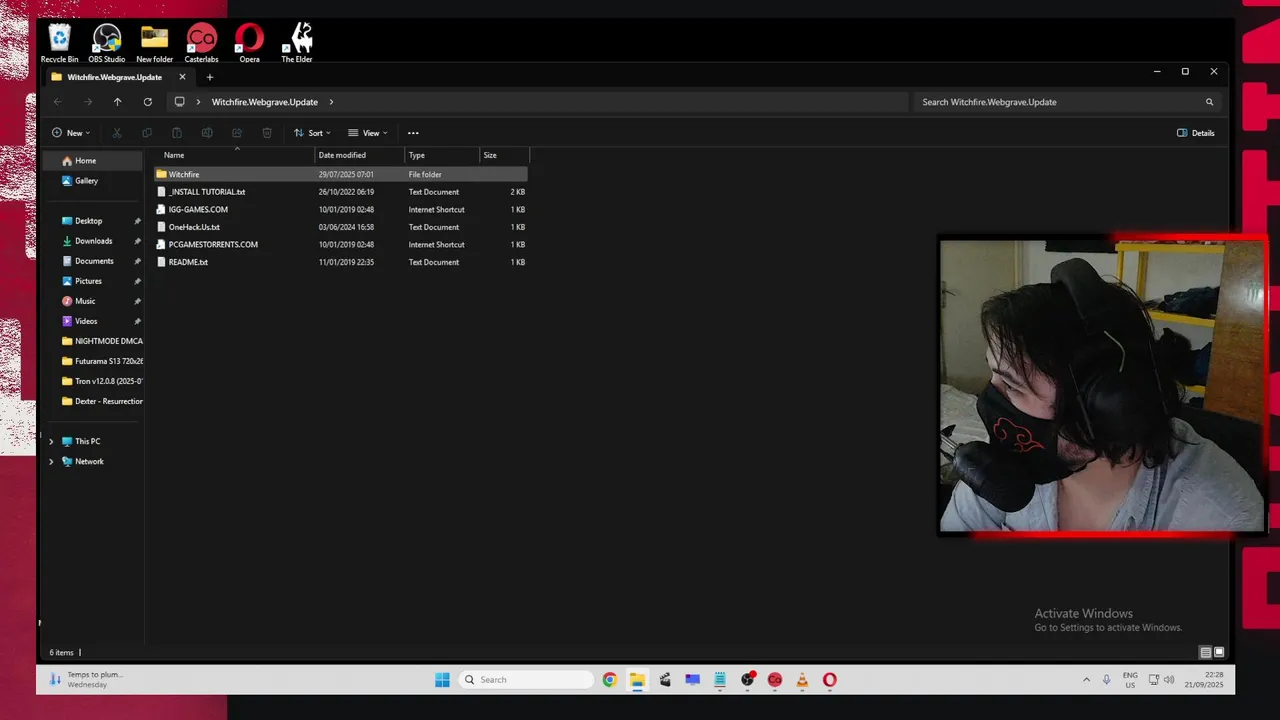Image resolution: width=1280 pixels, height=720 pixels.
Task: Launch Casterlabs from the desktop
Action: [201, 44]
